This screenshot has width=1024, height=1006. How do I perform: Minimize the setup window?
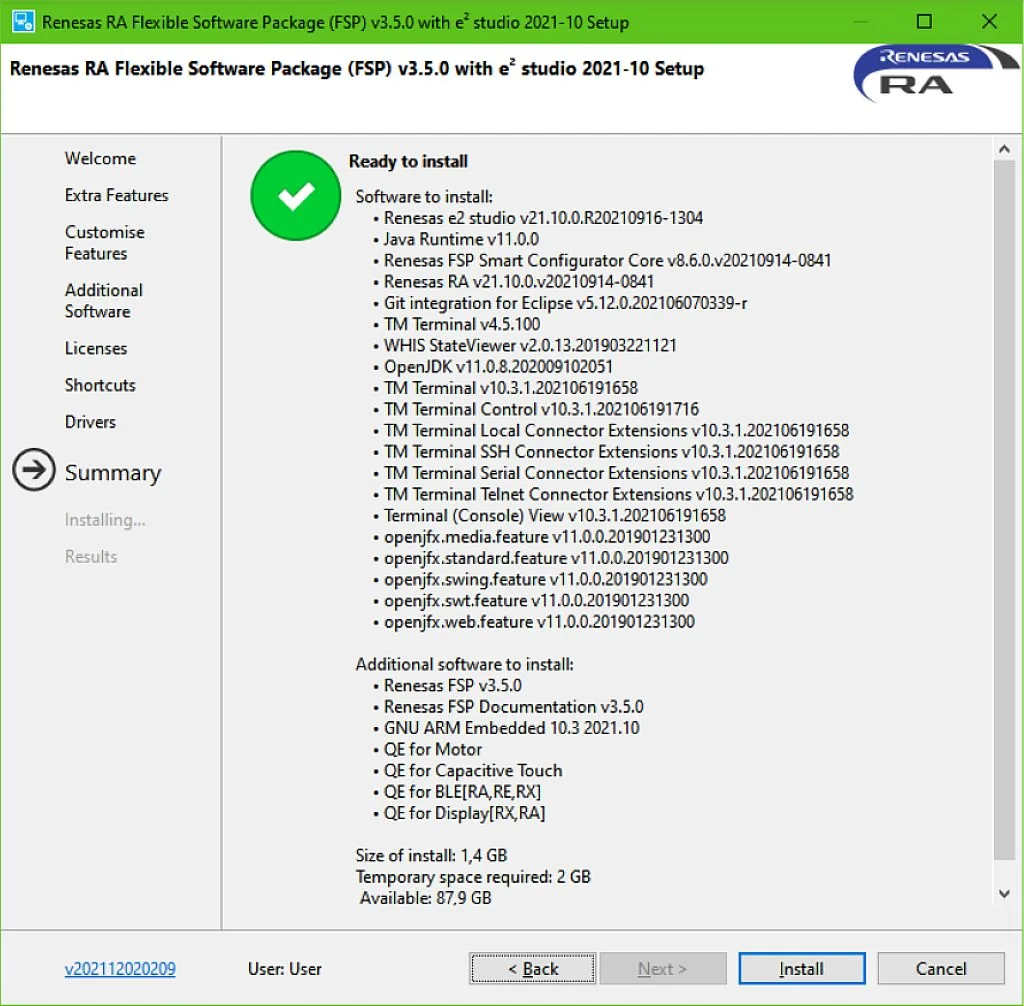pos(858,22)
